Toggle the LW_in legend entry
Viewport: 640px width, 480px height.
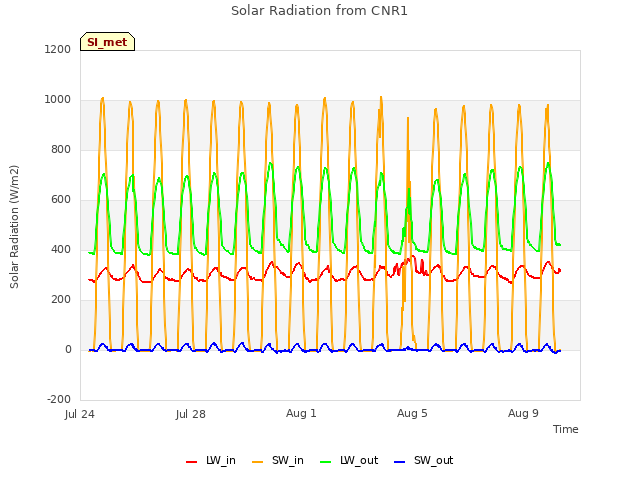211,460
